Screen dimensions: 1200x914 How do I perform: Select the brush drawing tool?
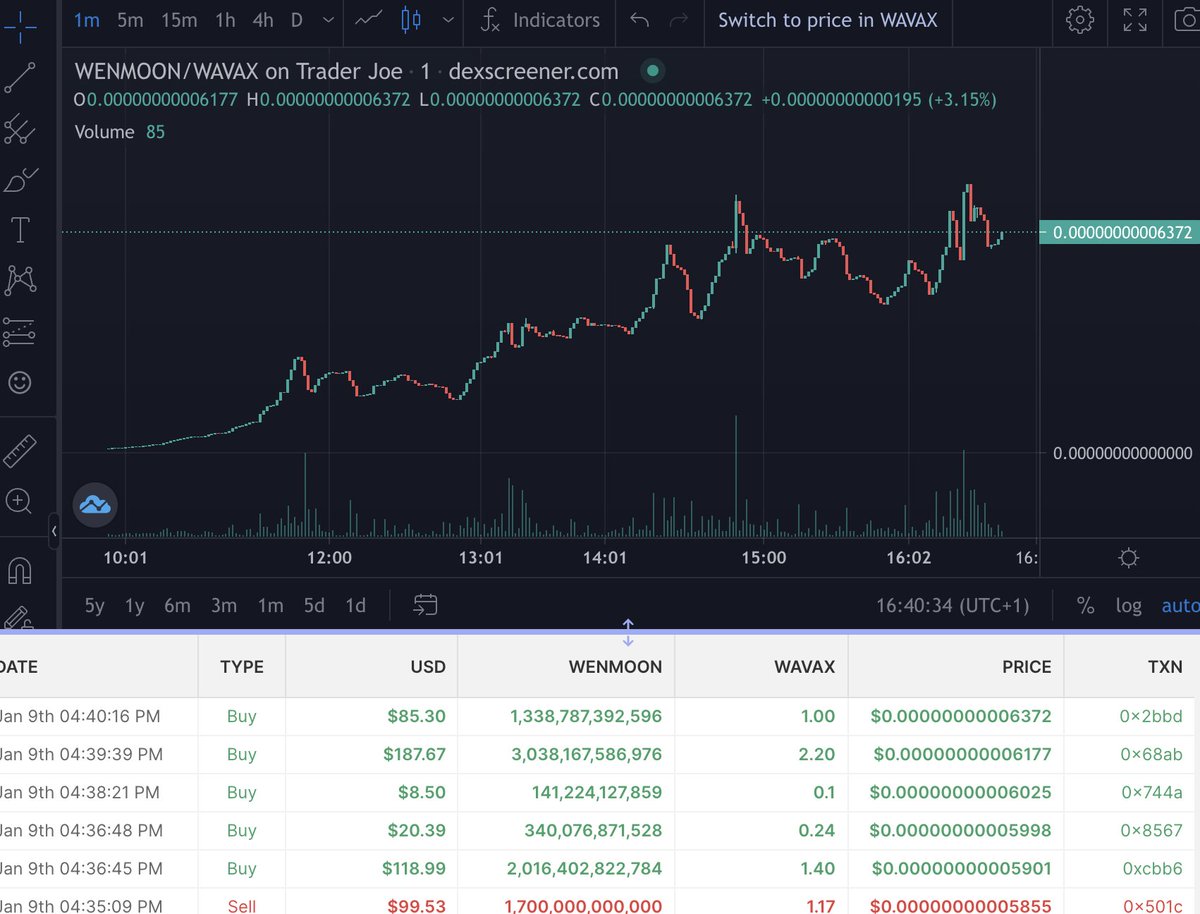point(19,181)
